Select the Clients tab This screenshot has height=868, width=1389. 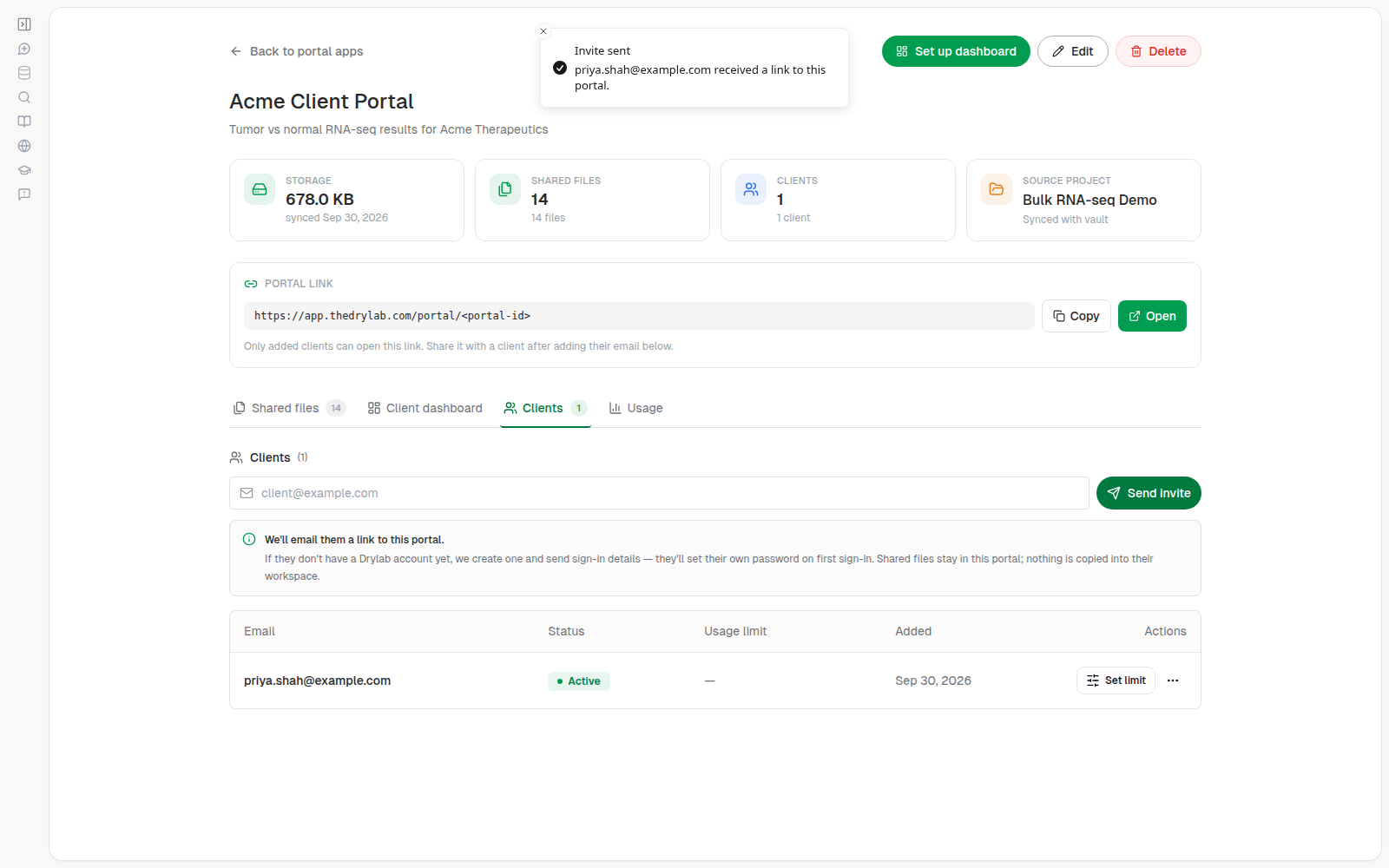point(545,408)
